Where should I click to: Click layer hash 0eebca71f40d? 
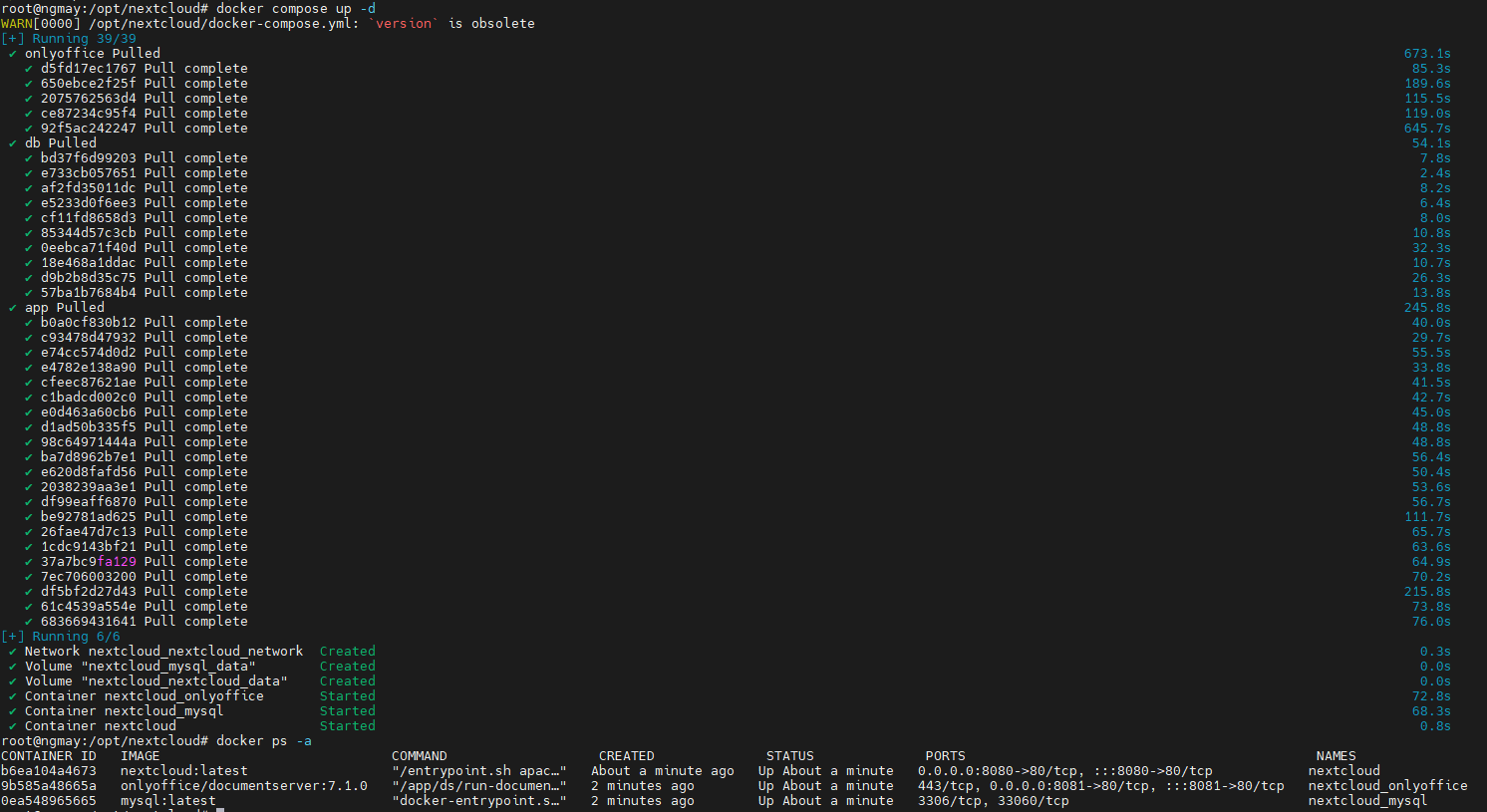(89, 247)
